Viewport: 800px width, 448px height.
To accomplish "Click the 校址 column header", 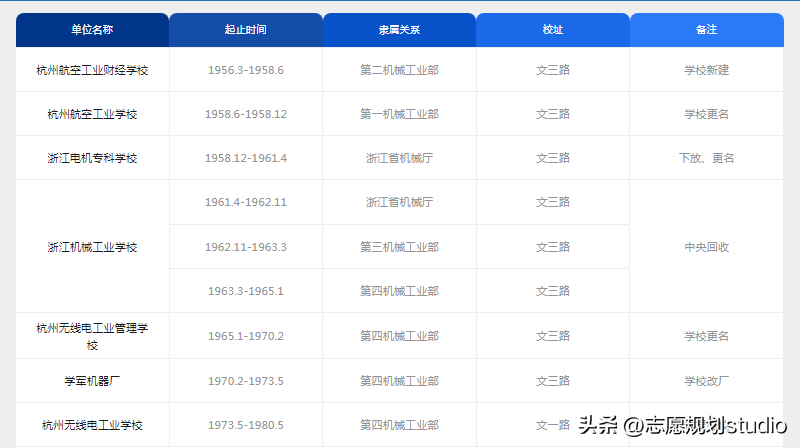I will point(553,30).
